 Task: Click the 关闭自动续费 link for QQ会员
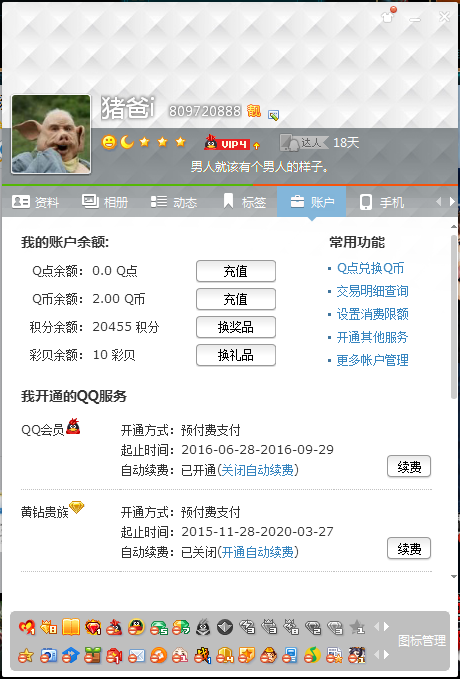258,470
